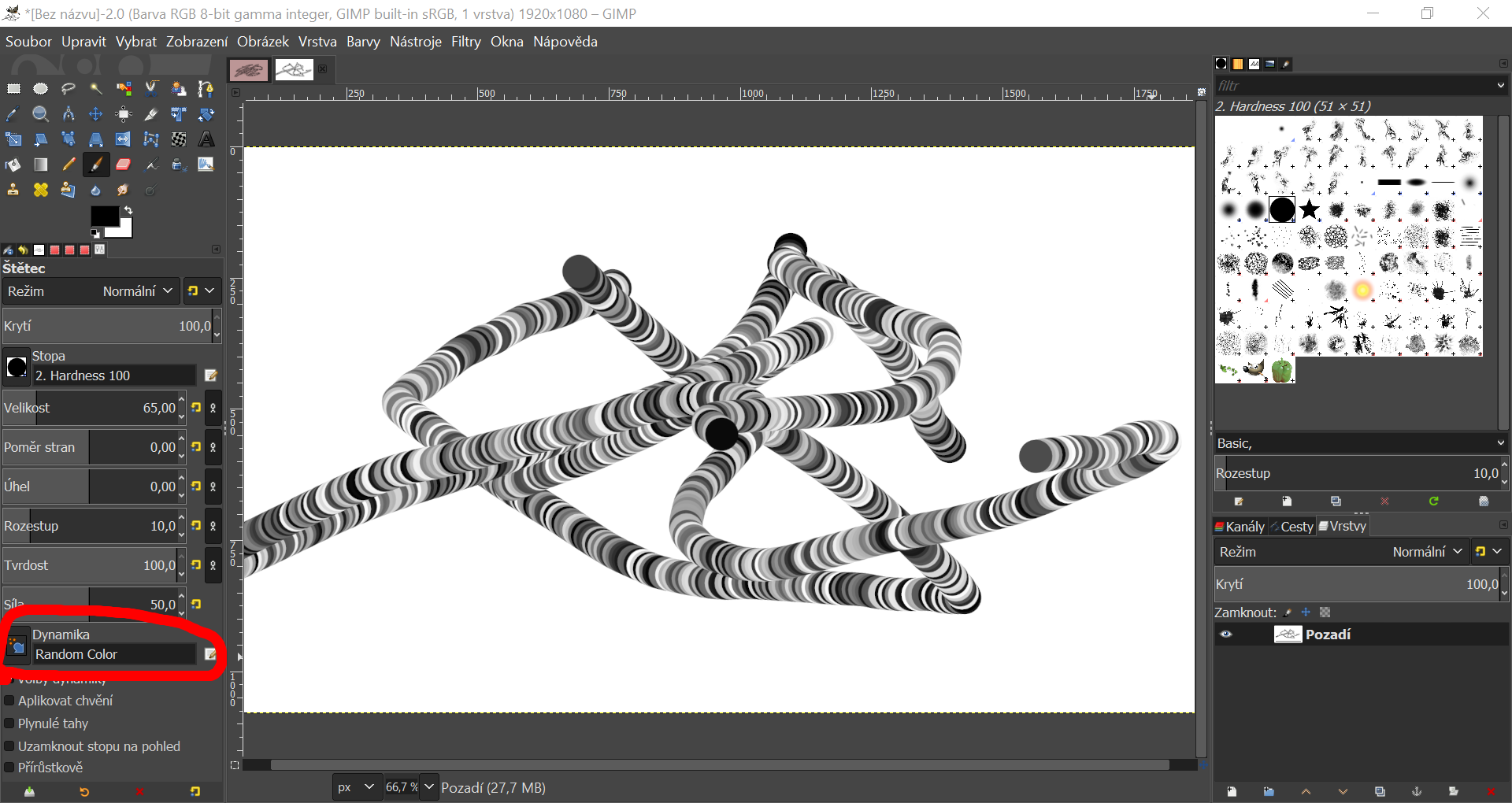Activate the Zoom magnifier tool
This screenshot has width=1512, height=803.
[40, 114]
